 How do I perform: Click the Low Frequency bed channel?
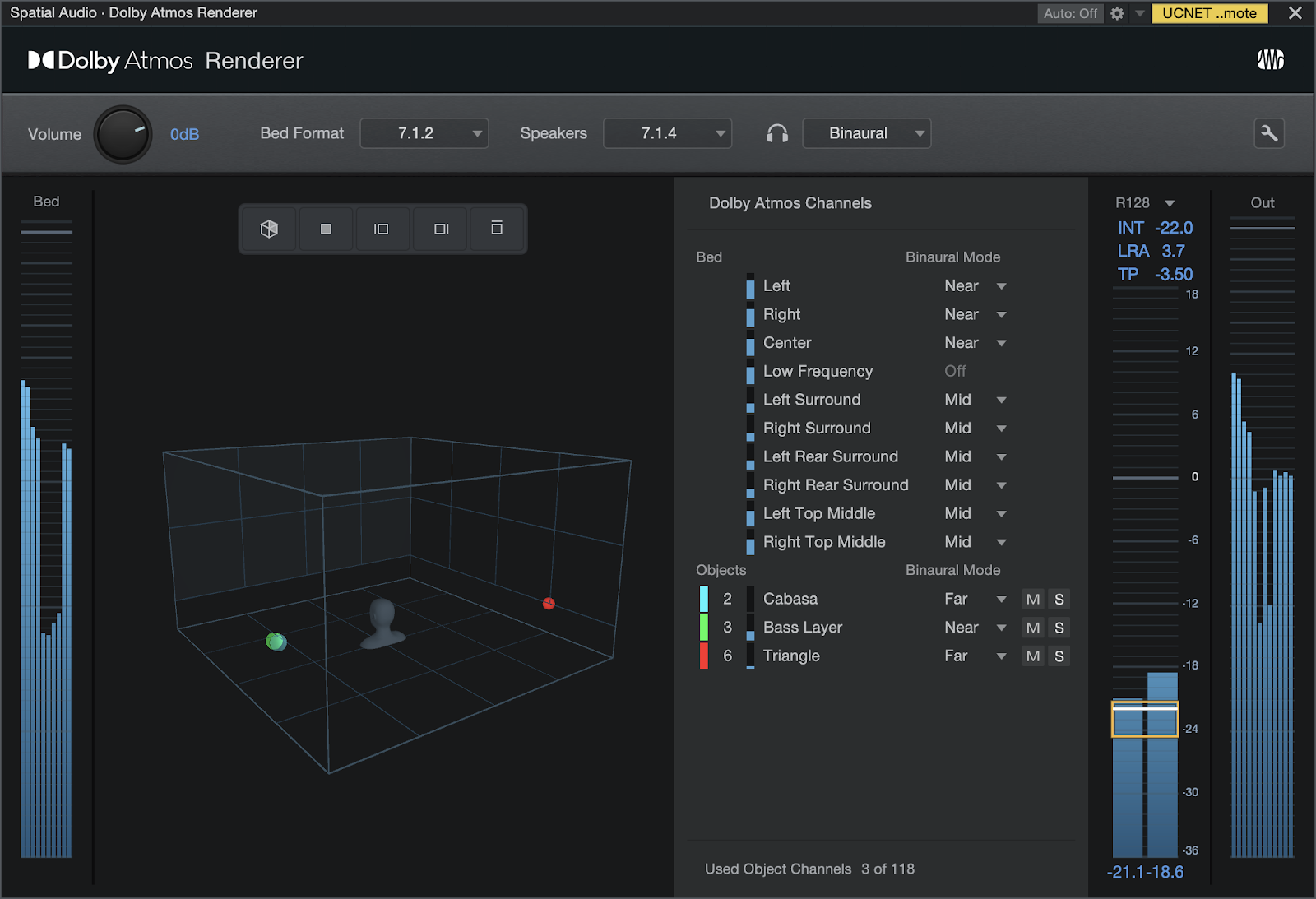pos(818,372)
